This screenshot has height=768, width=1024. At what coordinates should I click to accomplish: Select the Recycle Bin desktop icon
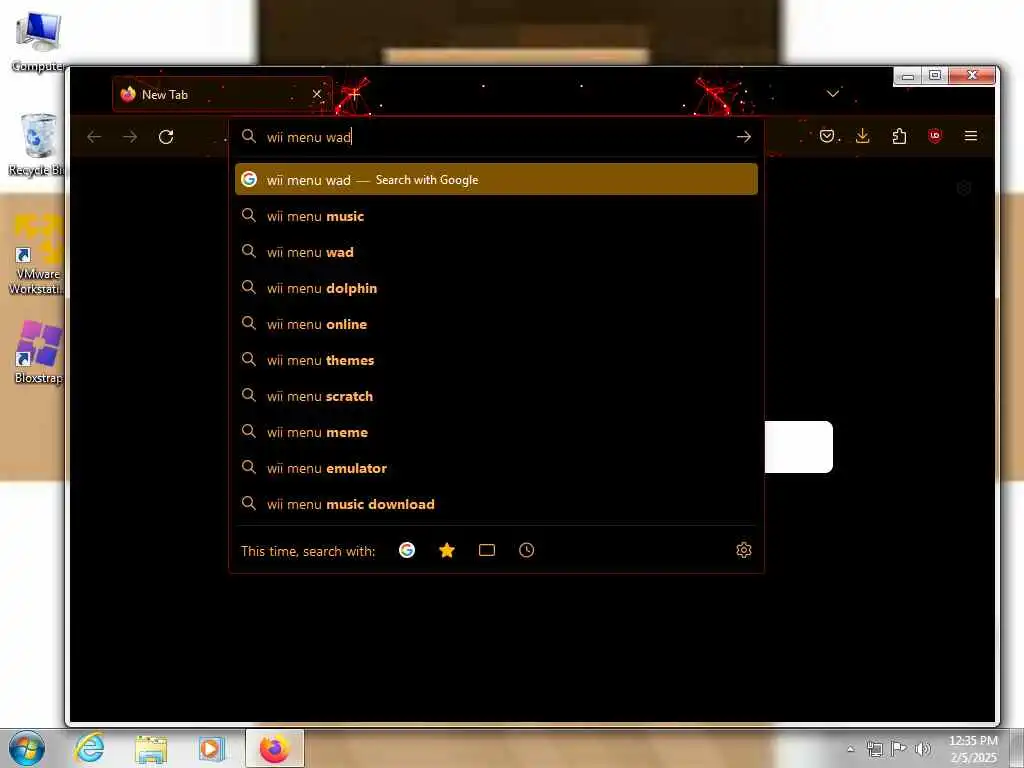pyautogui.click(x=37, y=145)
